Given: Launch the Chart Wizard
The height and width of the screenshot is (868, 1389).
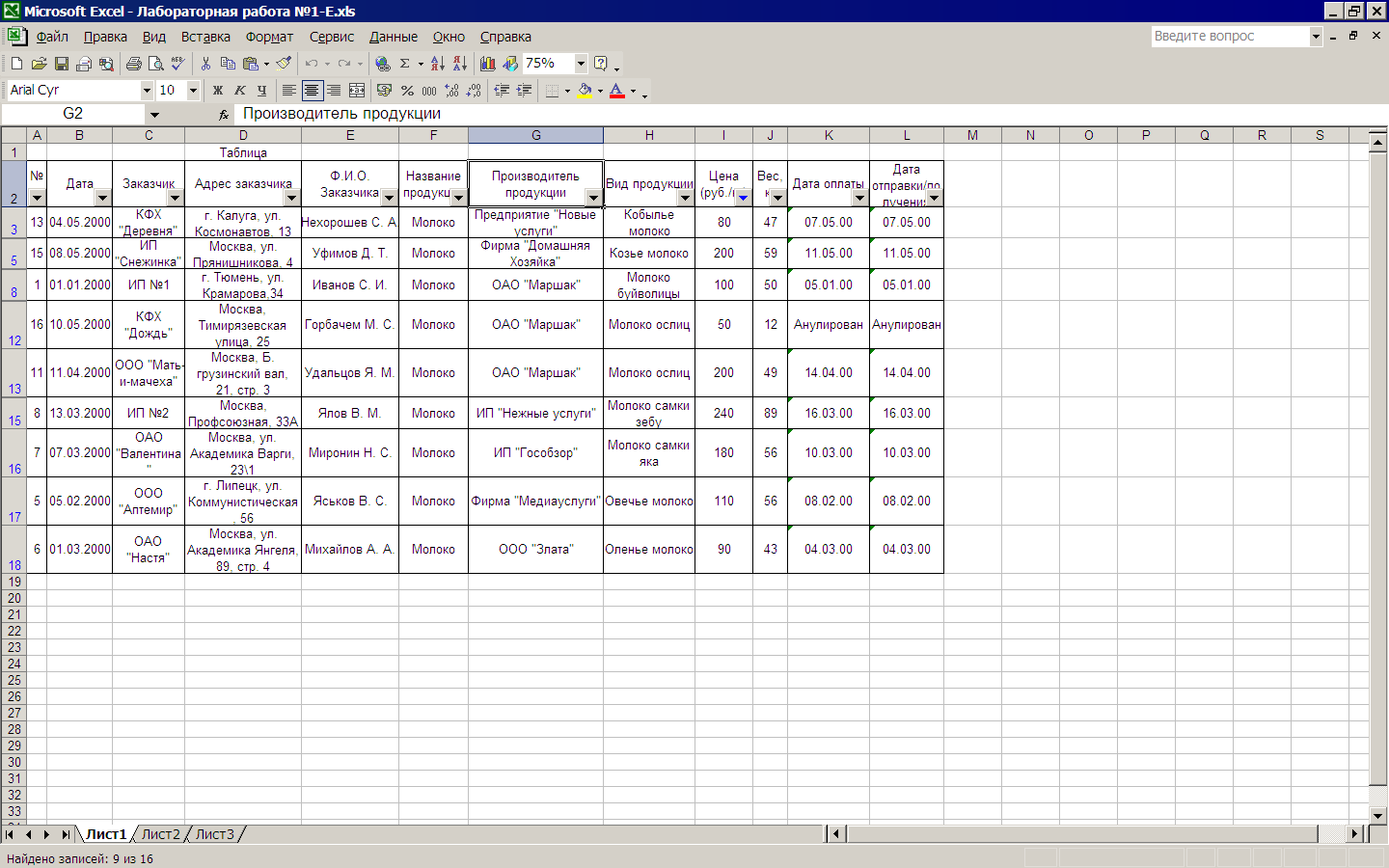Looking at the screenshot, I should click(488, 64).
